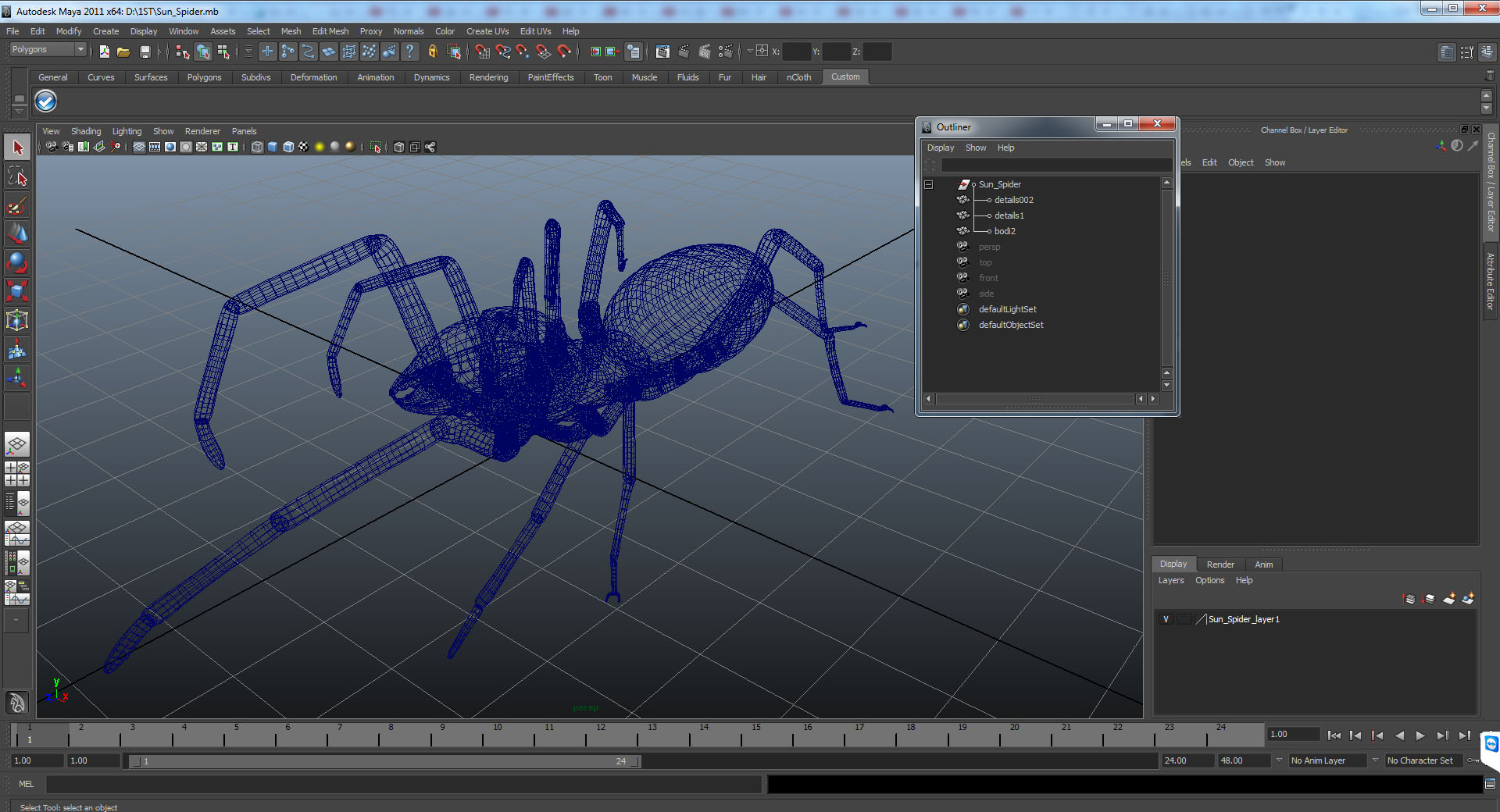Click the New Scene icon
The height and width of the screenshot is (812, 1500).
pos(105,52)
